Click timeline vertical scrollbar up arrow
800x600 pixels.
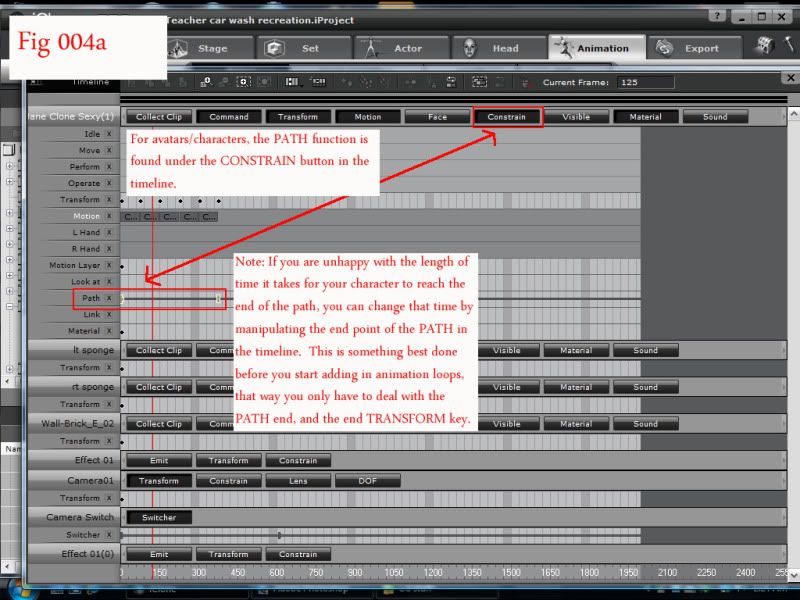point(793,113)
